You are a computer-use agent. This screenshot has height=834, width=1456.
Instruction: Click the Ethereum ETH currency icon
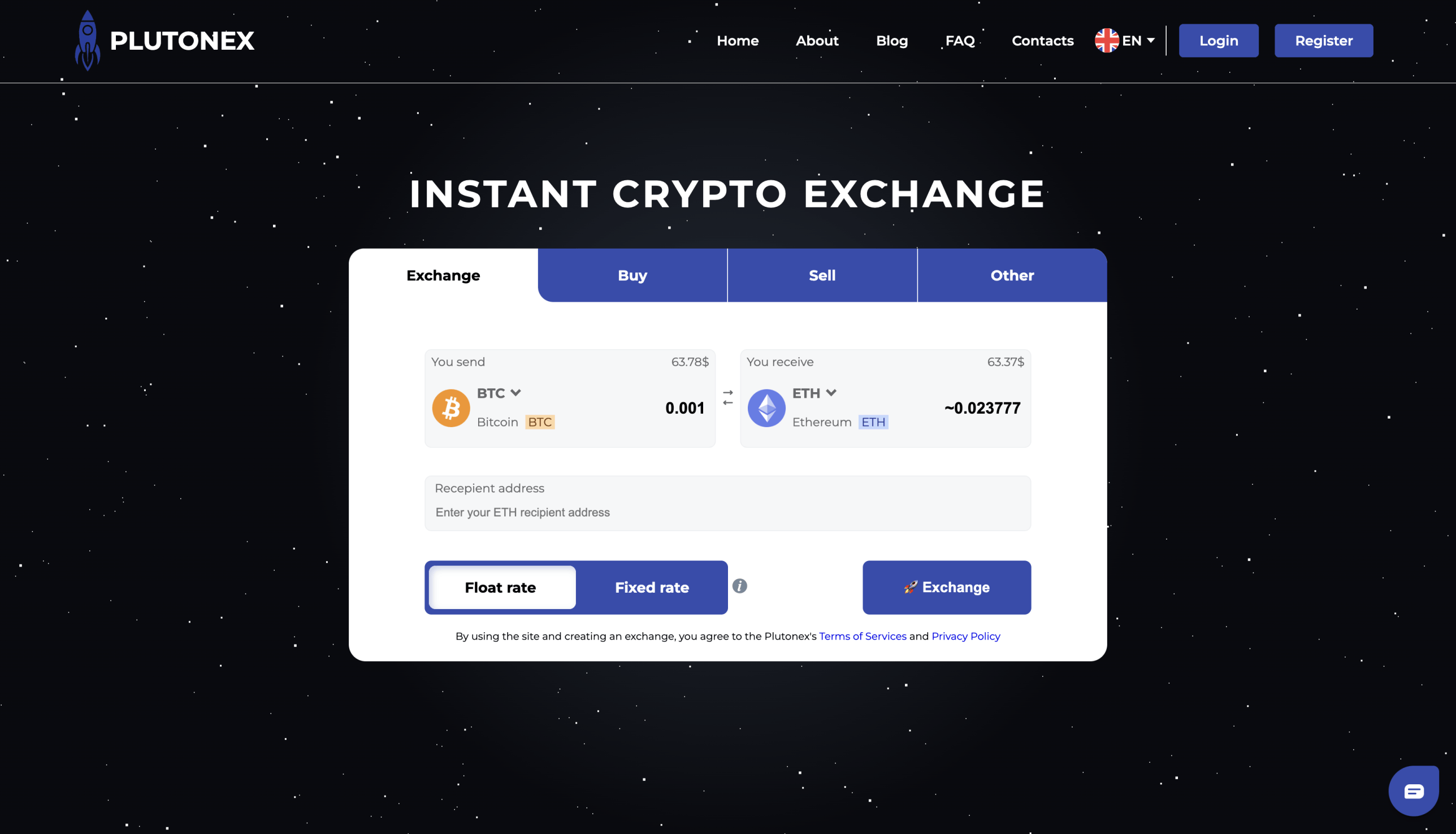tap(767, 407)
